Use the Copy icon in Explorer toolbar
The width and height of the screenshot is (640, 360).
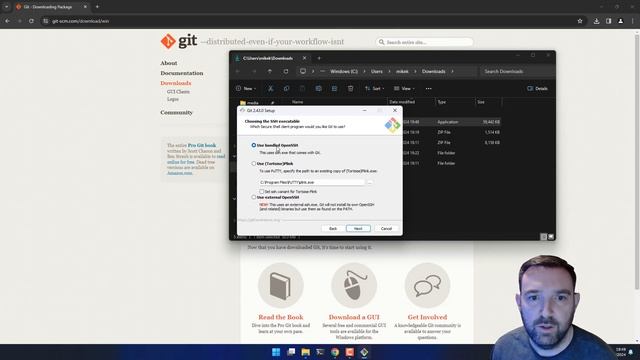pos(287,89)
